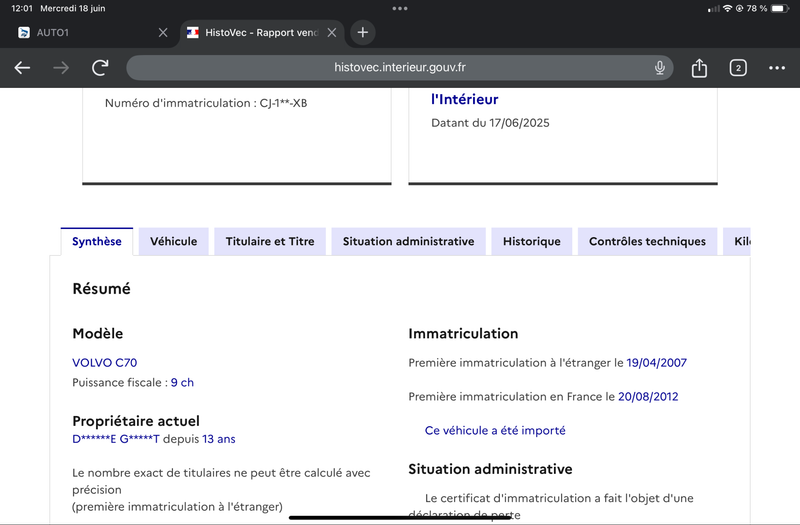Click the VOLVO C70 model text
This screenshot has width=800, height=525.
click(x=105, y=363)
